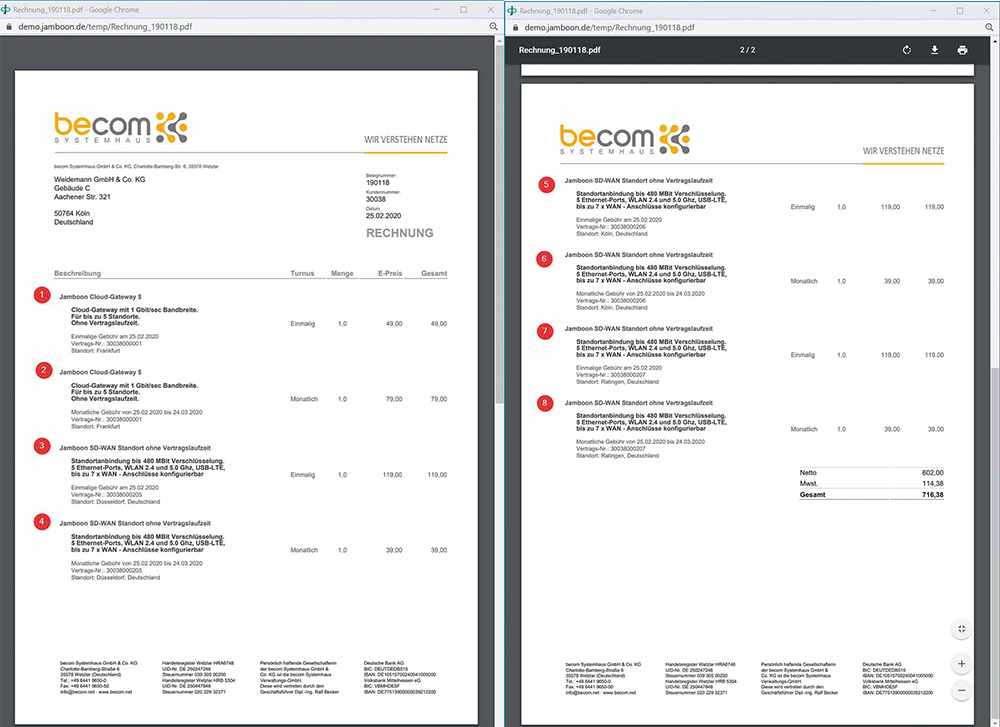Zoom in using the plus button
Screen dimensions: 1000x727
(961, 664)
